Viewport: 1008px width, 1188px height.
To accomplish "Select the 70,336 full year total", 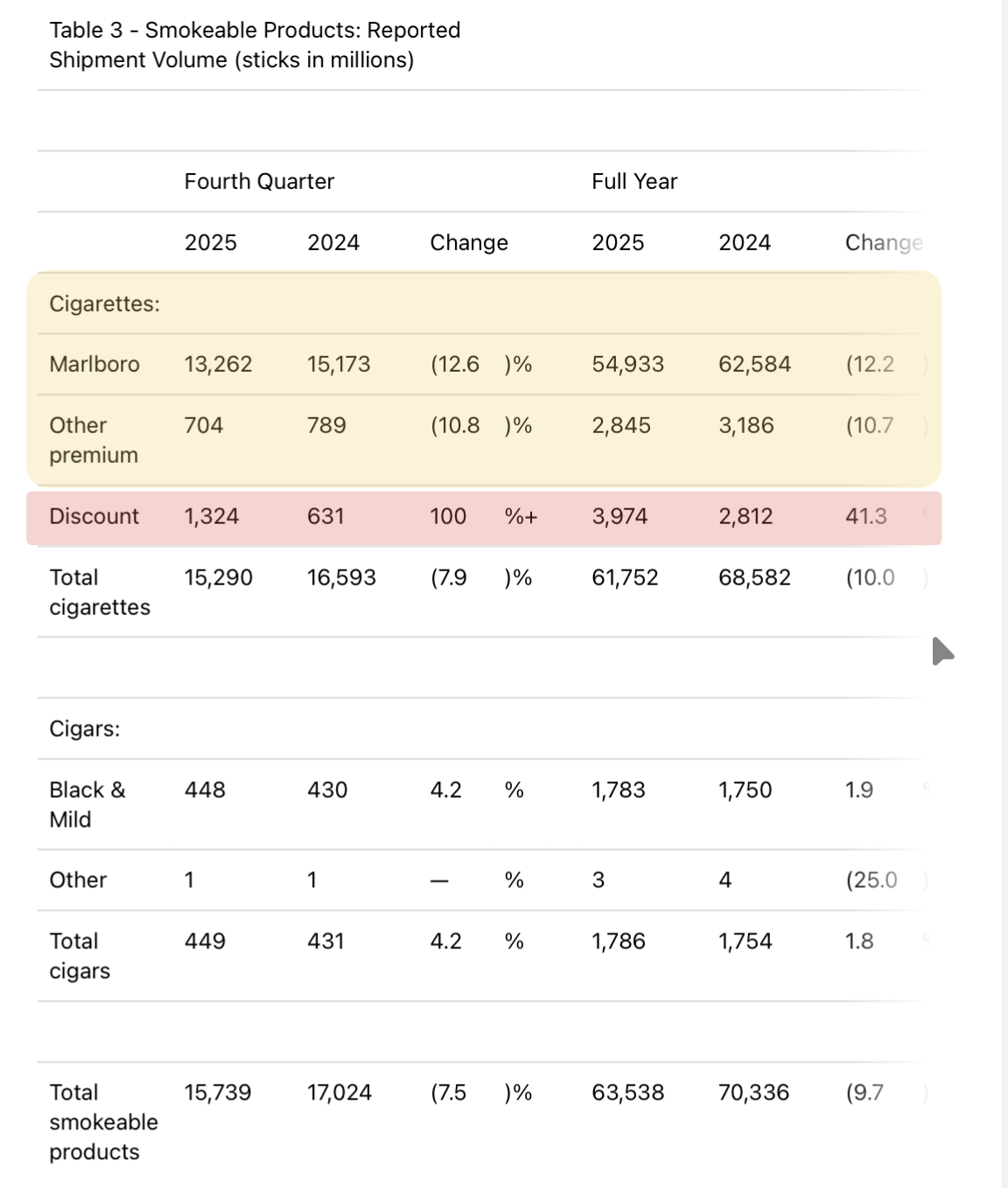I will (x=753, y=1093).
